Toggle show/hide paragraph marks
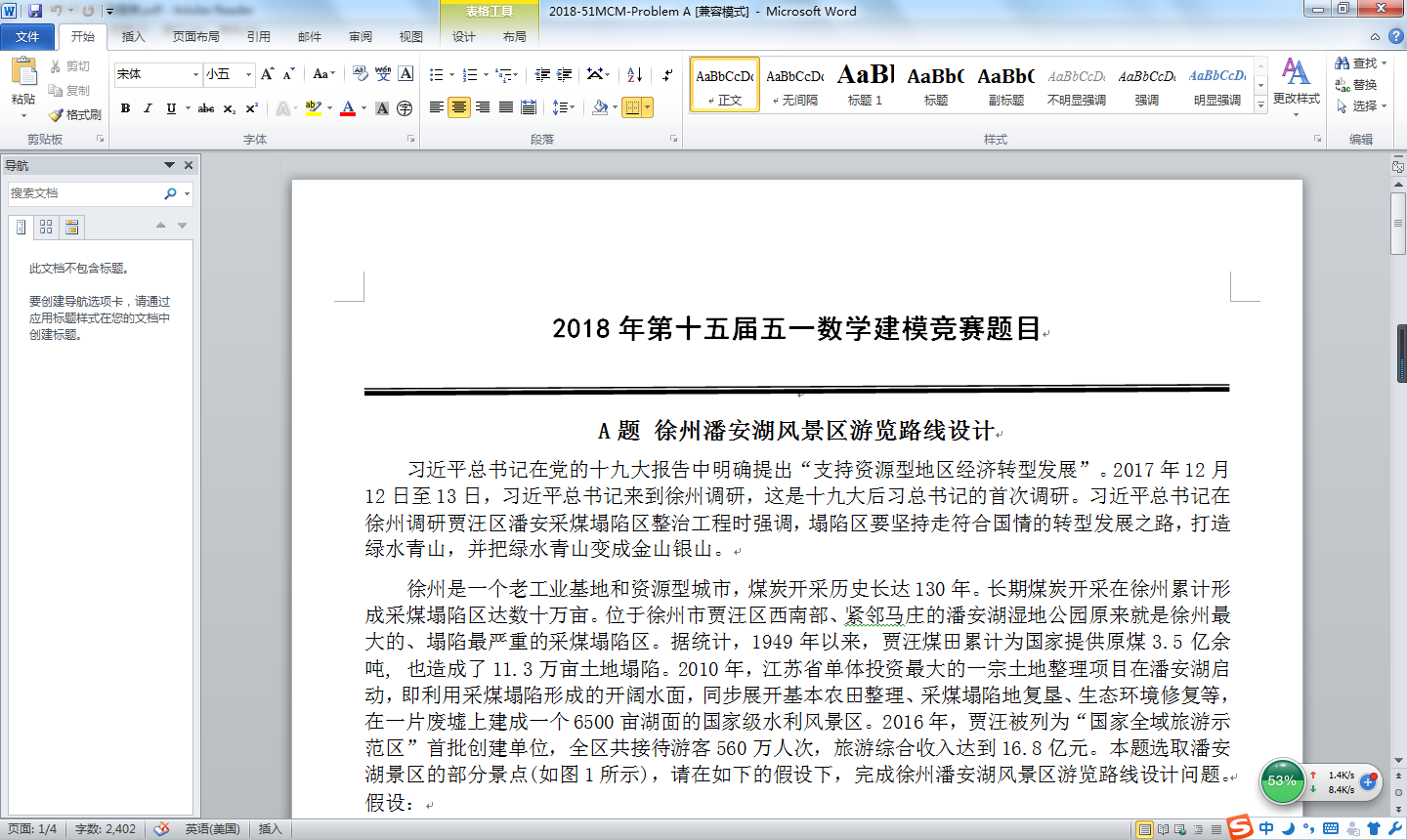 pyautogui.click(x=667, y=74)
